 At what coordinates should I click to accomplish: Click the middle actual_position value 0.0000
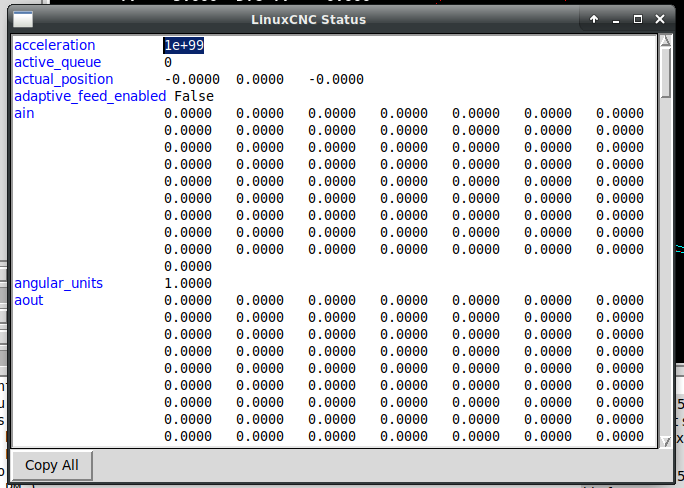[260, 79]
